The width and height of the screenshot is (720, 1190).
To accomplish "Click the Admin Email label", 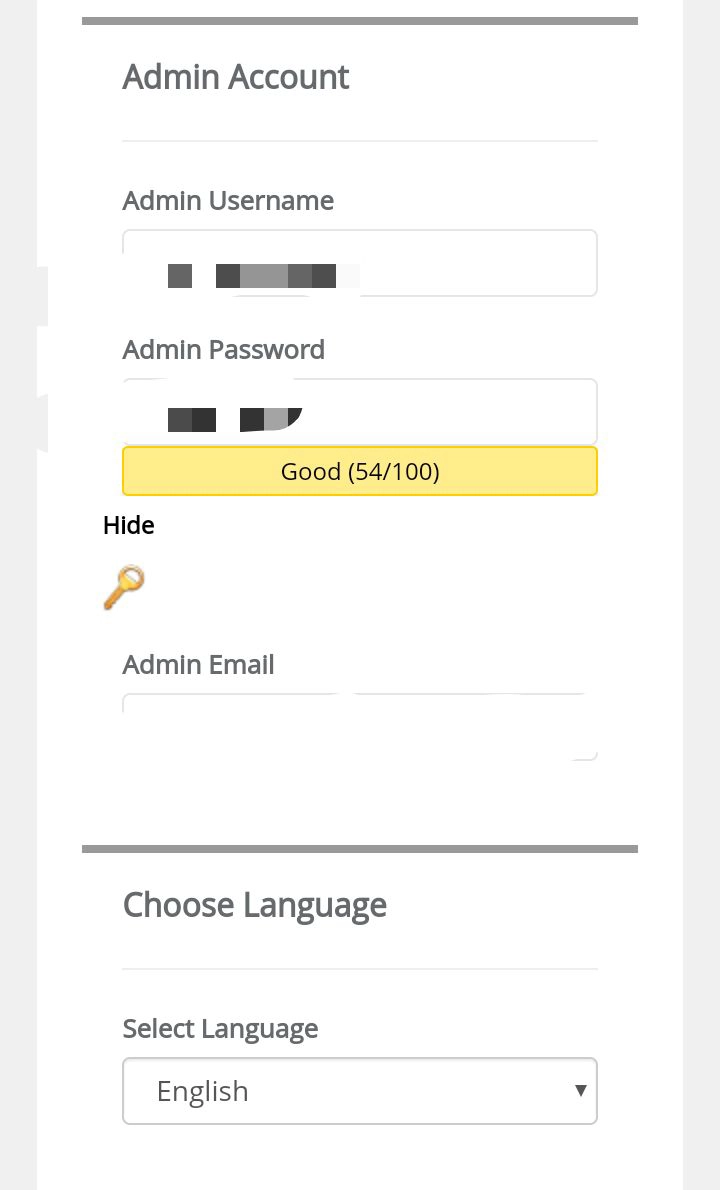I will click(x=198, y=664).
